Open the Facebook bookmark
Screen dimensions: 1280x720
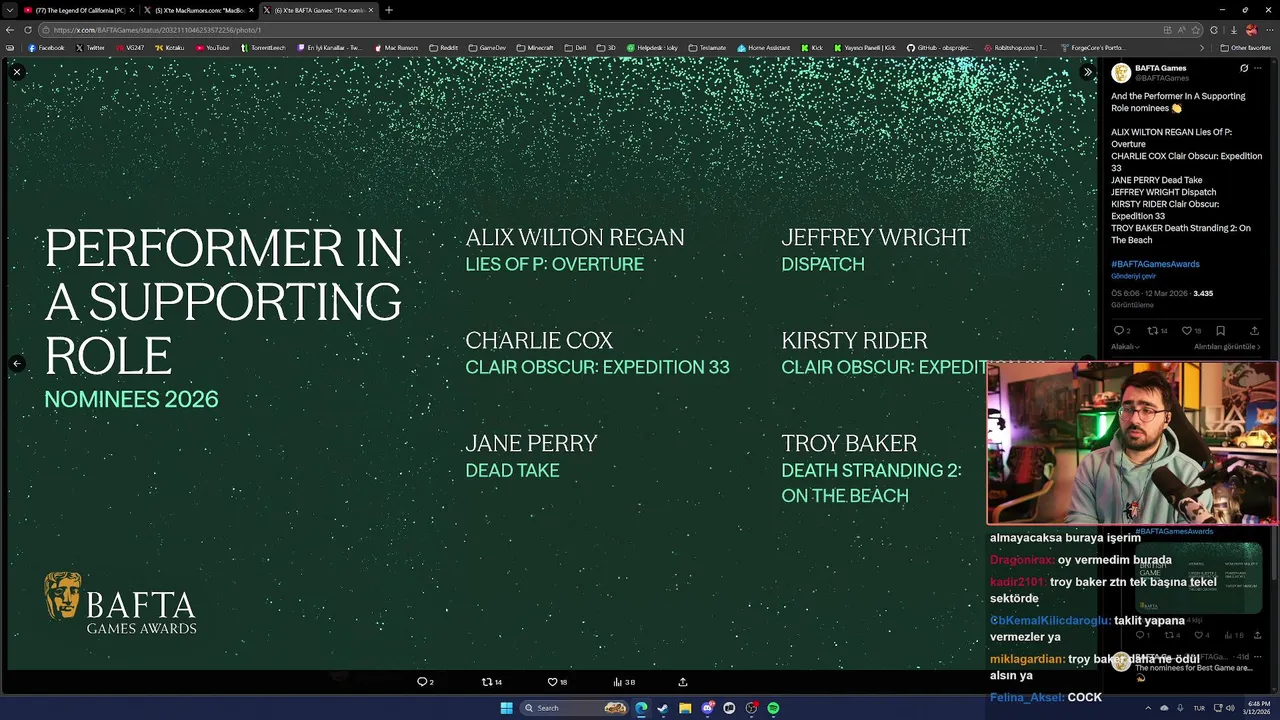(46, 47)
